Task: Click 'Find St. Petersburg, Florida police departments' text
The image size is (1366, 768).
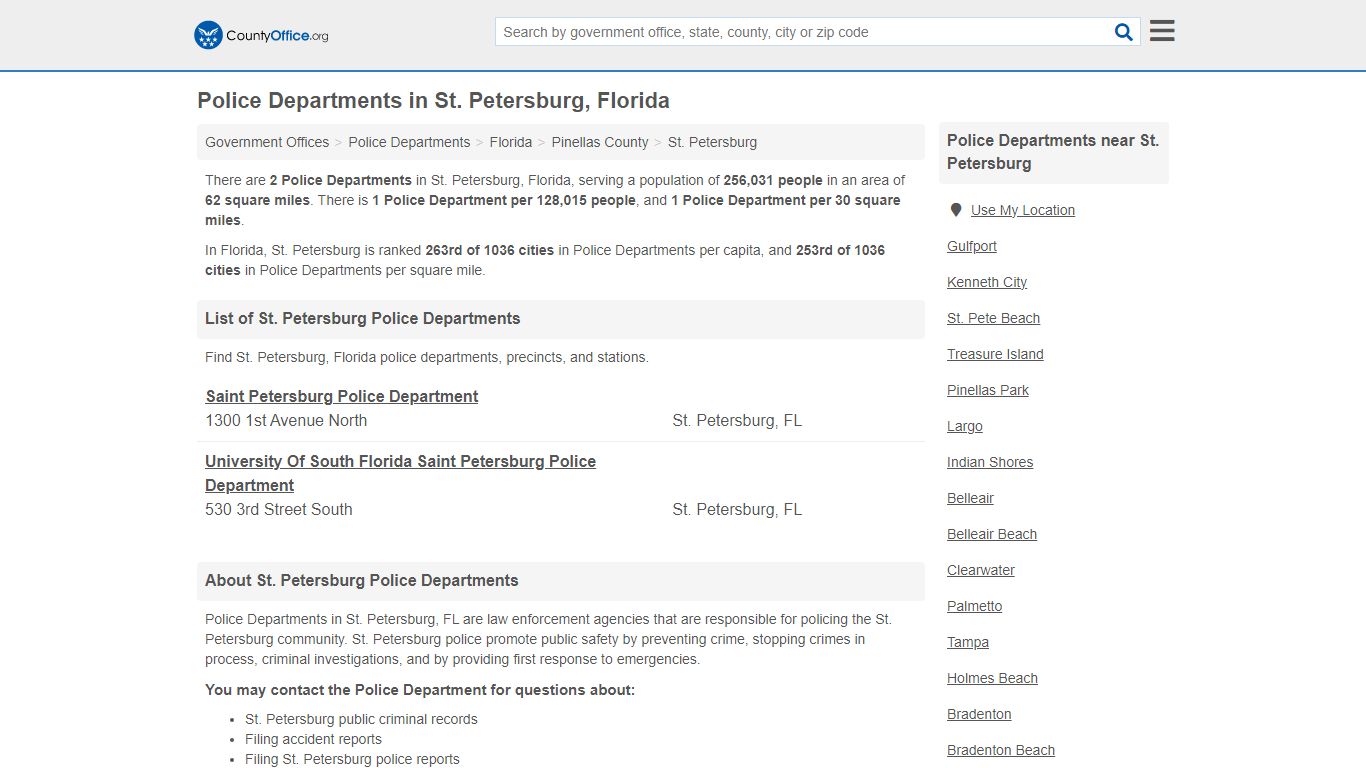Action: click(427, 357)
